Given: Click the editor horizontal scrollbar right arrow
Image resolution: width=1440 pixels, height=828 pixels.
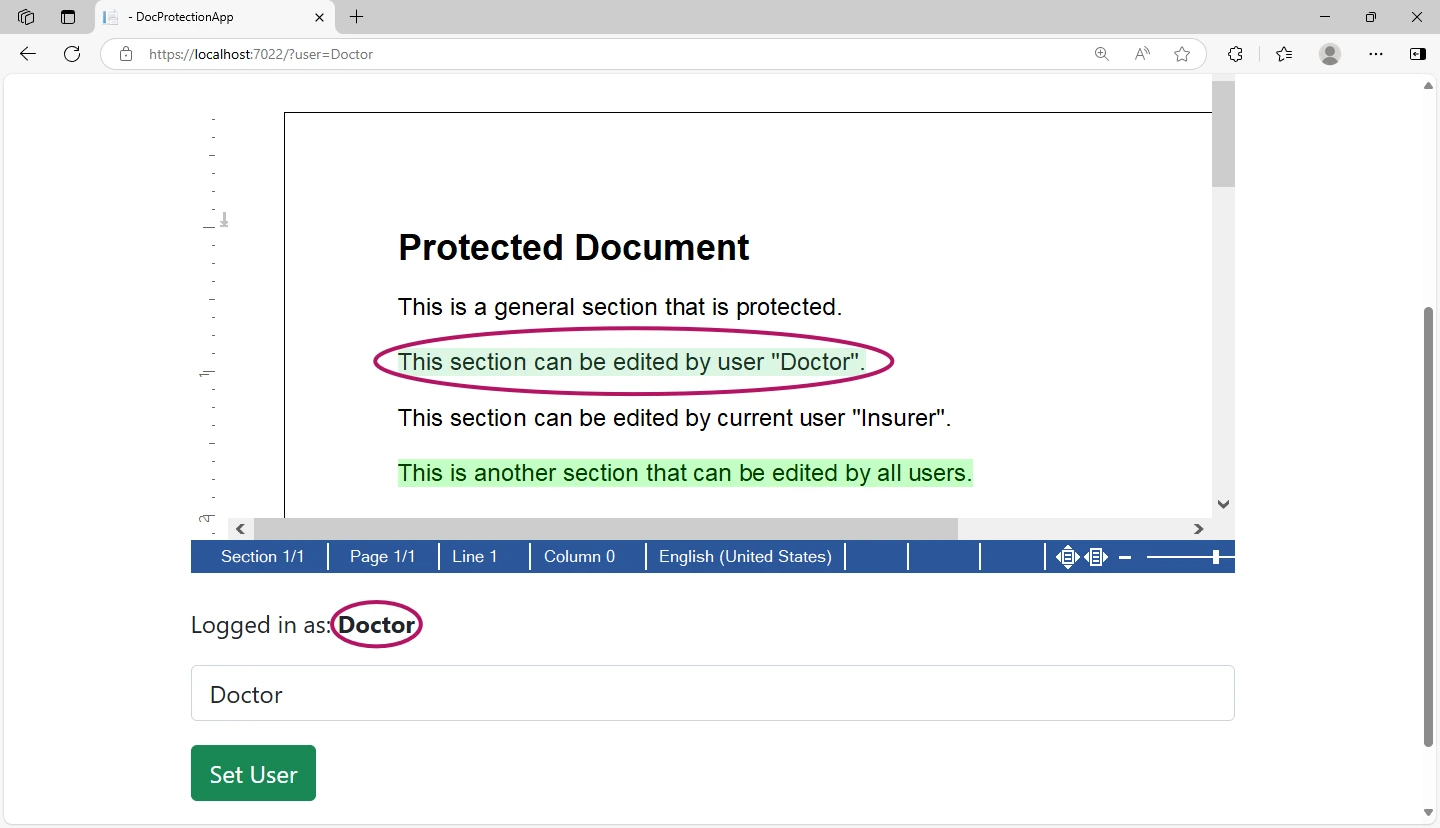Looking at the screenshot, I should (x=1199, y=529).
